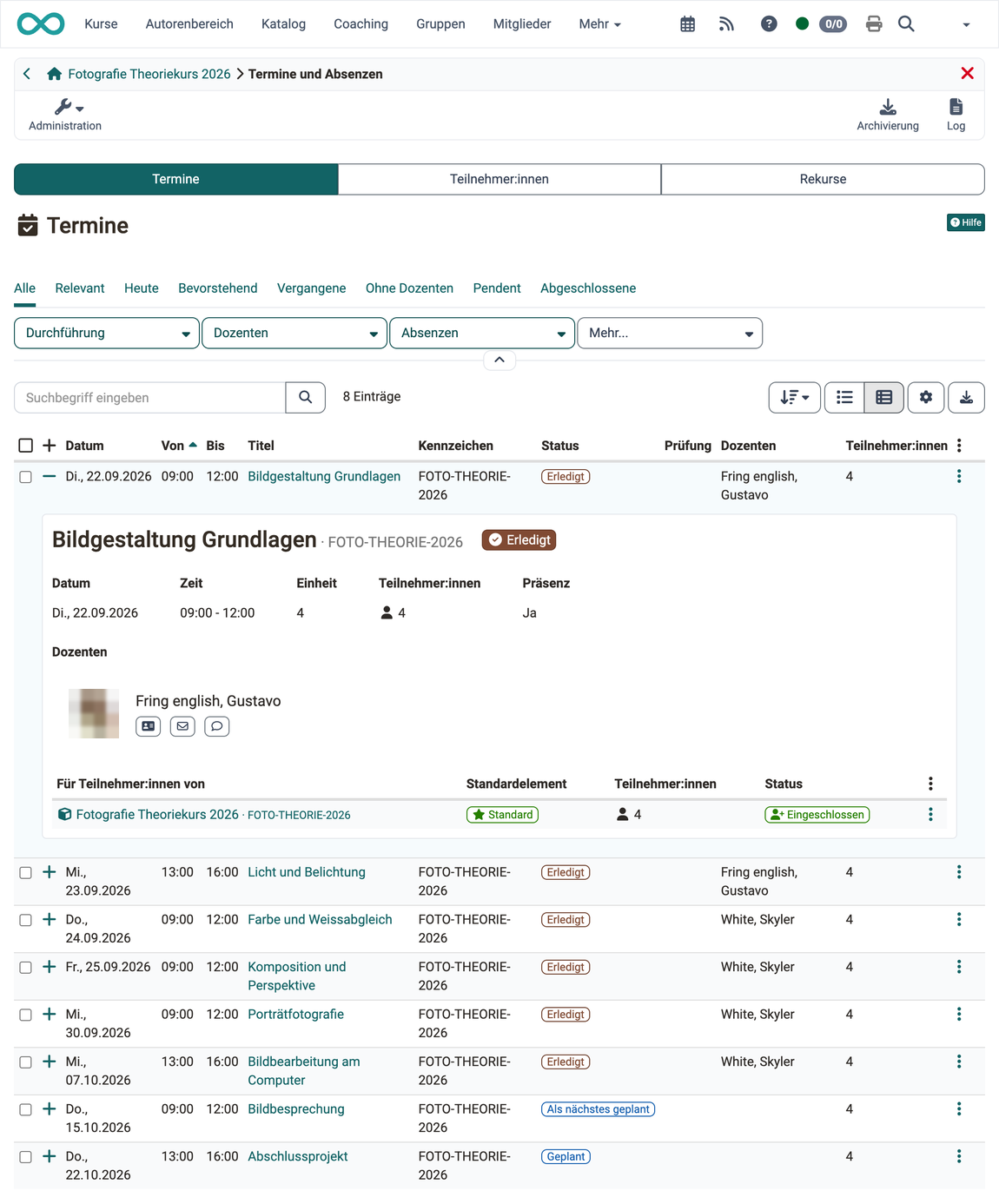
Task: Click Gustavo Fring english's portrait thumbnail
Action: 94,713
